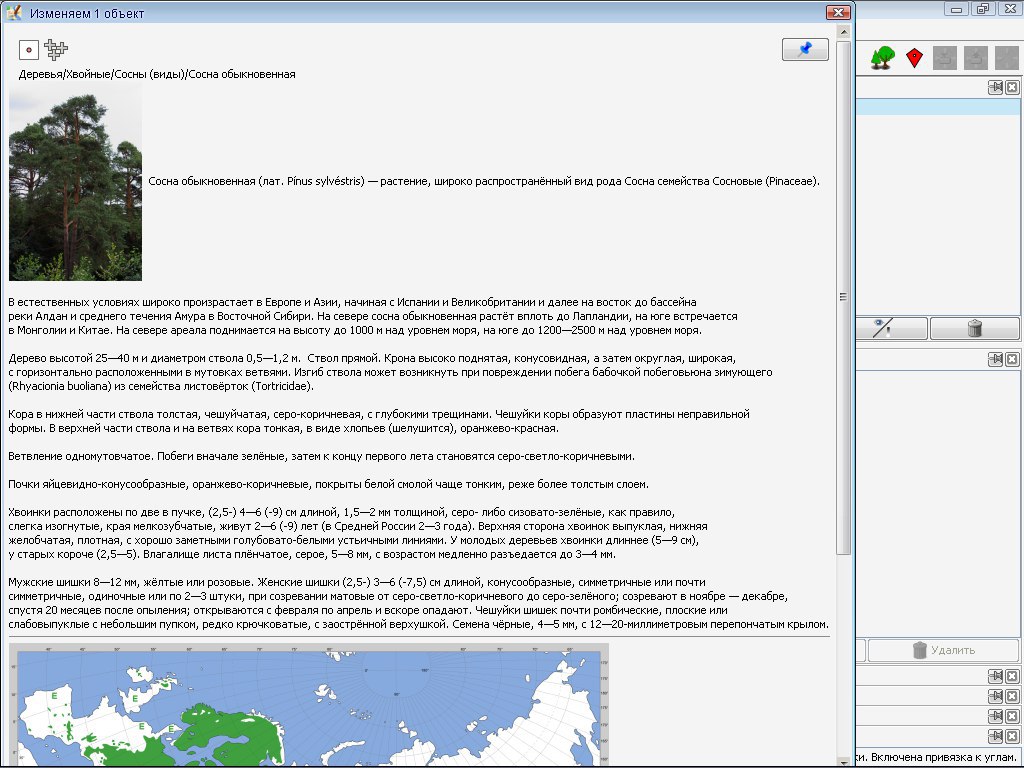Click the paragraph starting "Хвоинки расположены по две"

tap(358, 534)
